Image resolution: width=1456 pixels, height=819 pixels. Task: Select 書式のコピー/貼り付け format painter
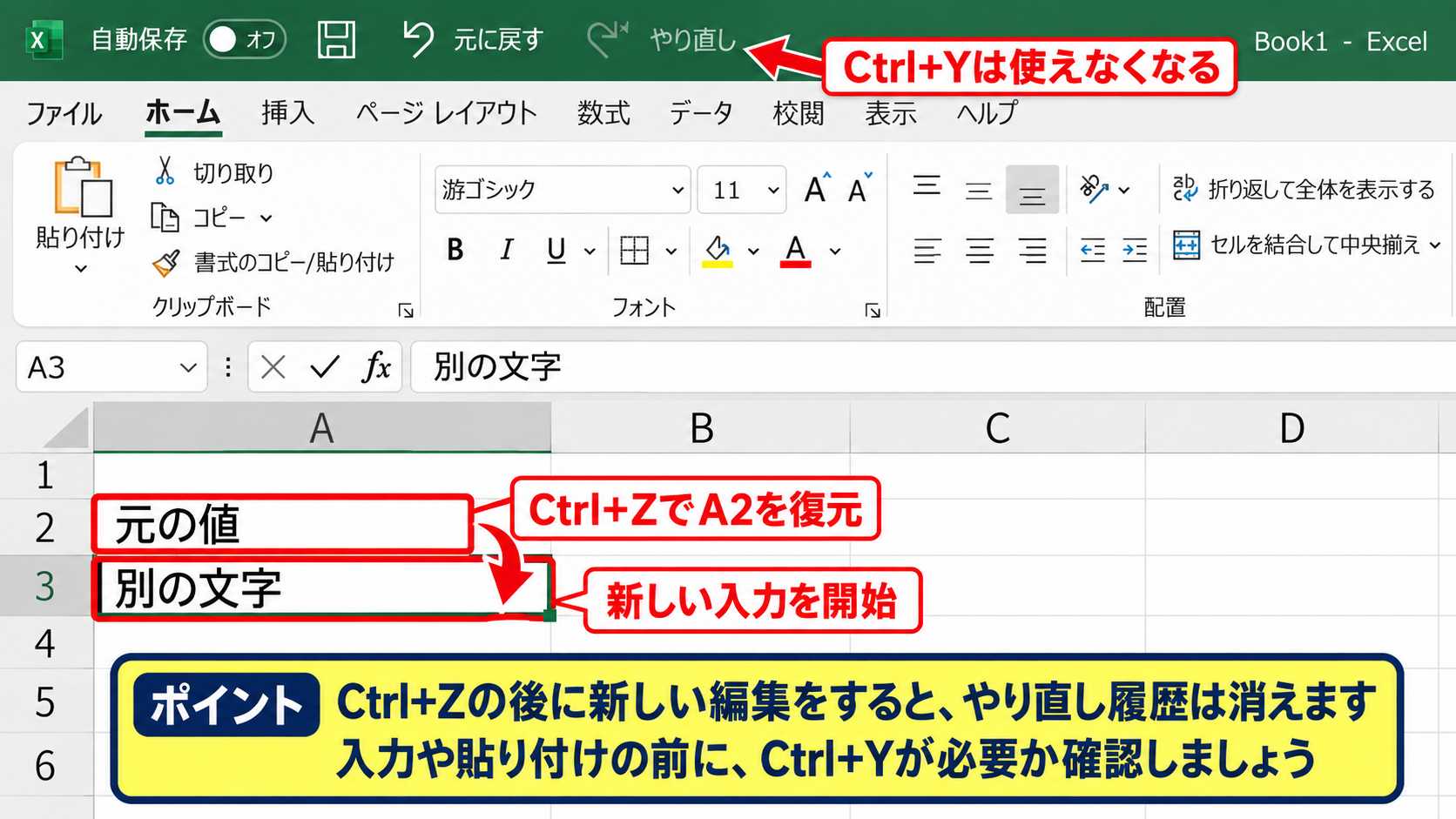point(273,262)
